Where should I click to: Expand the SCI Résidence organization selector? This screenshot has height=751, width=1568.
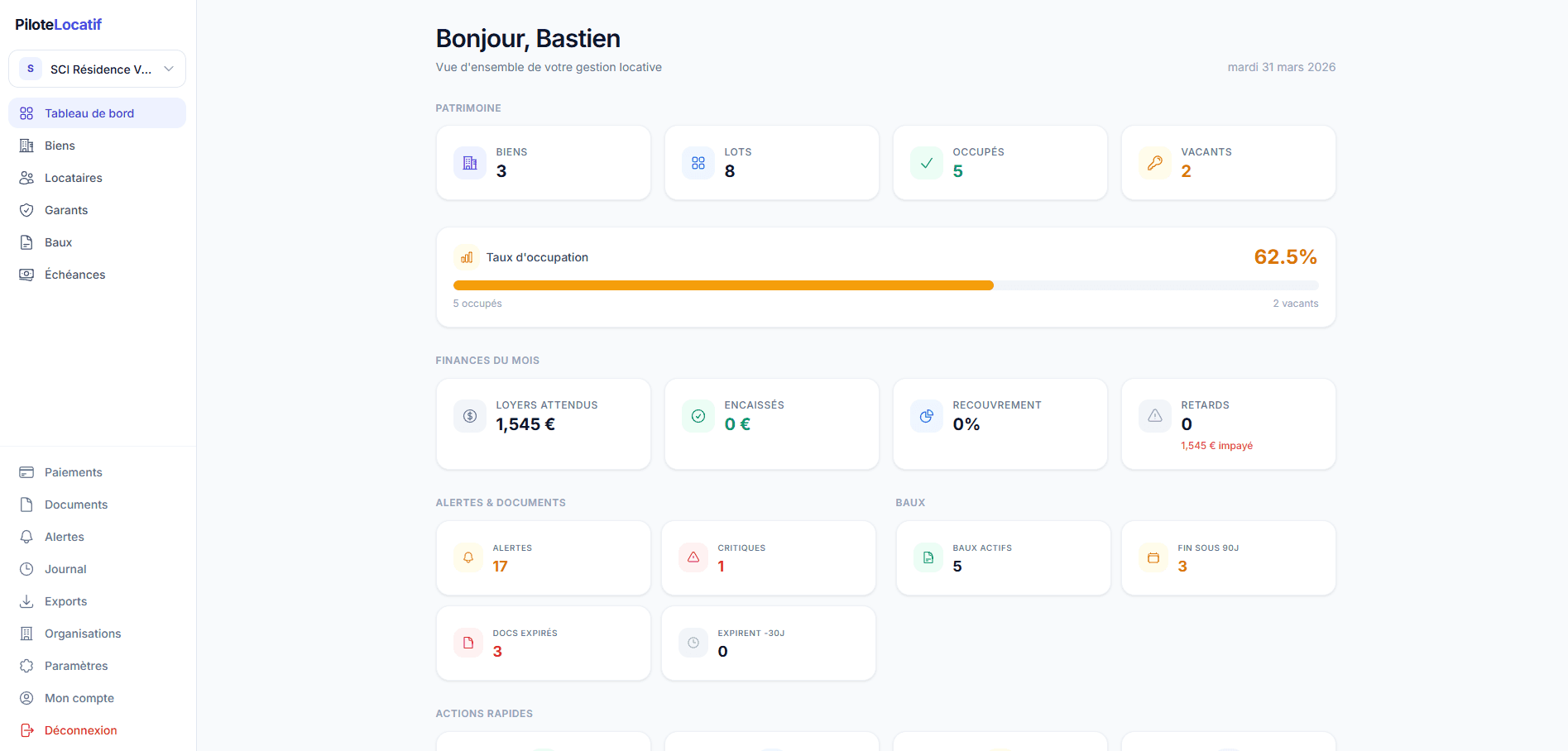coord(97,69)
